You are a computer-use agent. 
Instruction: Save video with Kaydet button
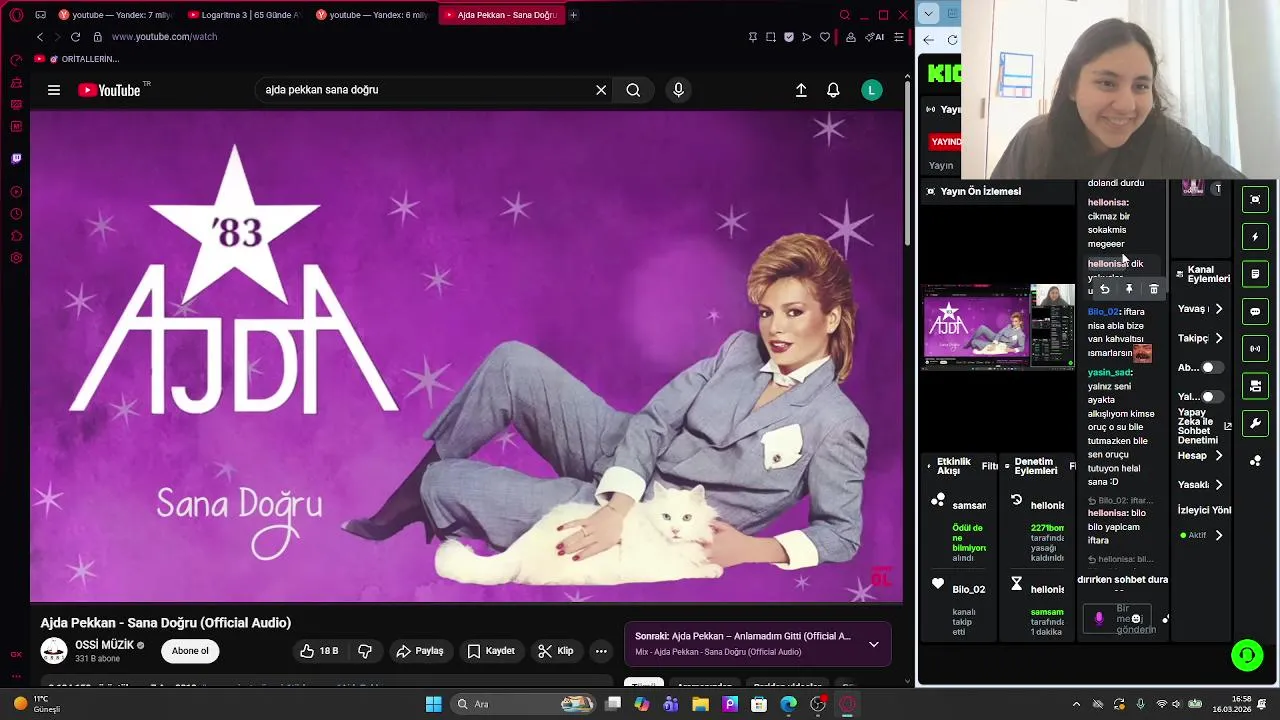coord(491,651)
